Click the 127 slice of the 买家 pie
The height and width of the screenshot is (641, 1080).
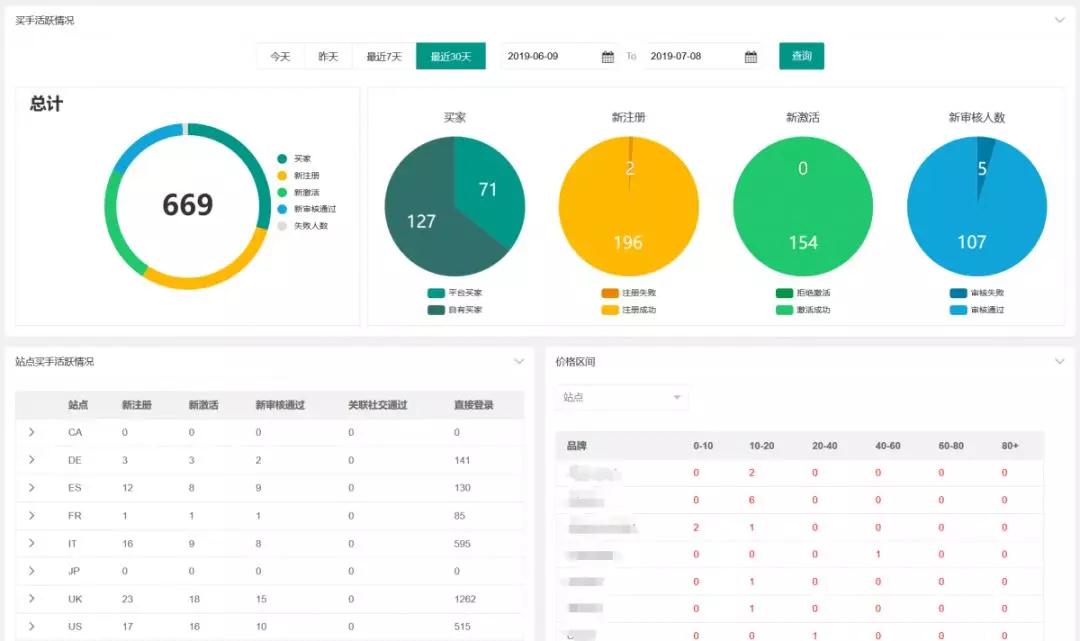(x=421, y=221)
